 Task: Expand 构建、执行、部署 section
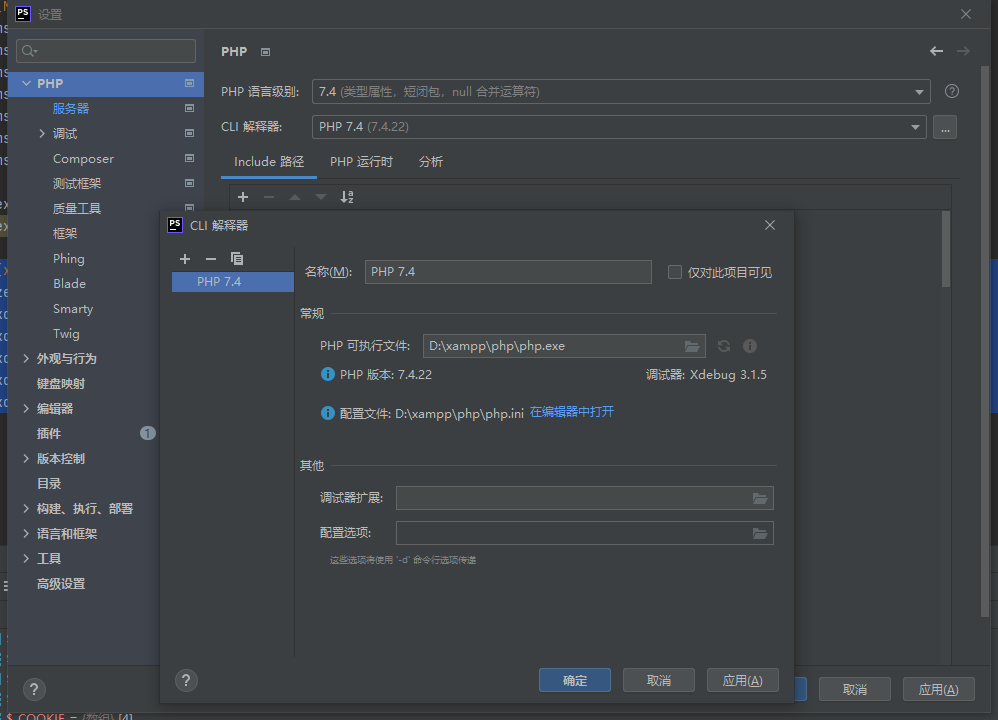pos(26,509)
